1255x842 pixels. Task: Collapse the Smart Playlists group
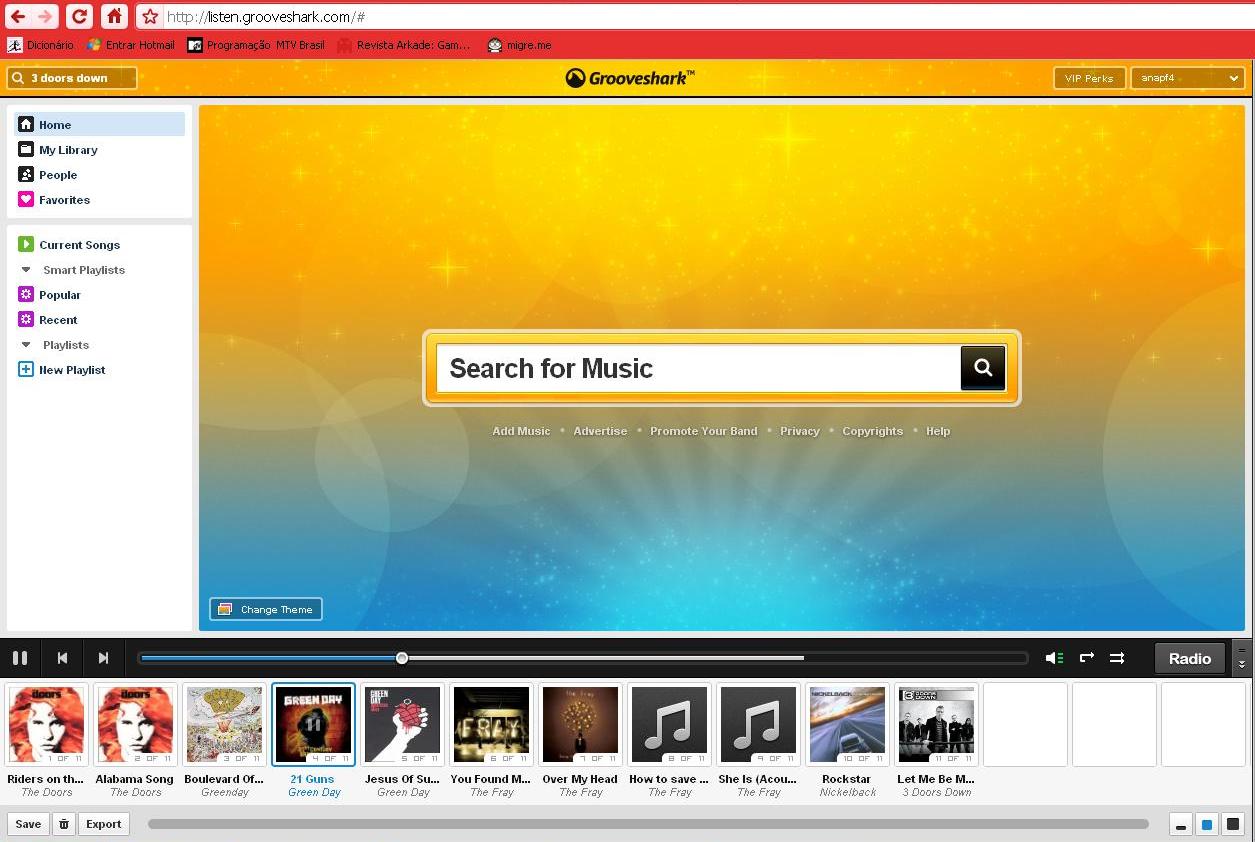(26, 270)
